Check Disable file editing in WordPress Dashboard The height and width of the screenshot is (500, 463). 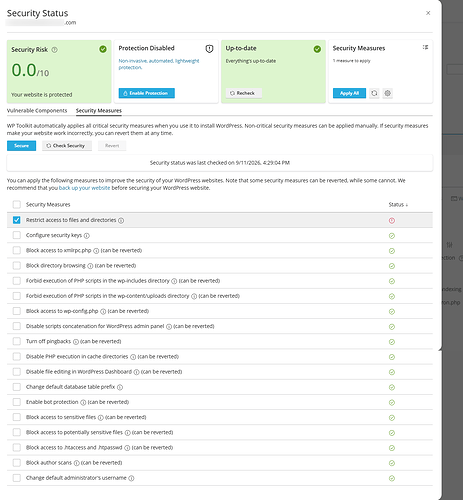[17, 372]
